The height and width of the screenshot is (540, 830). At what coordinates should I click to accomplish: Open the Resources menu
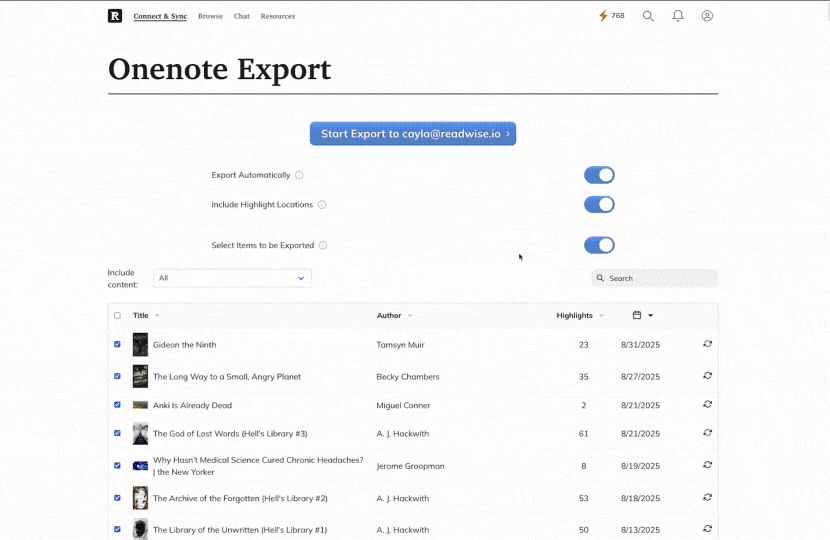pos(277,16)
